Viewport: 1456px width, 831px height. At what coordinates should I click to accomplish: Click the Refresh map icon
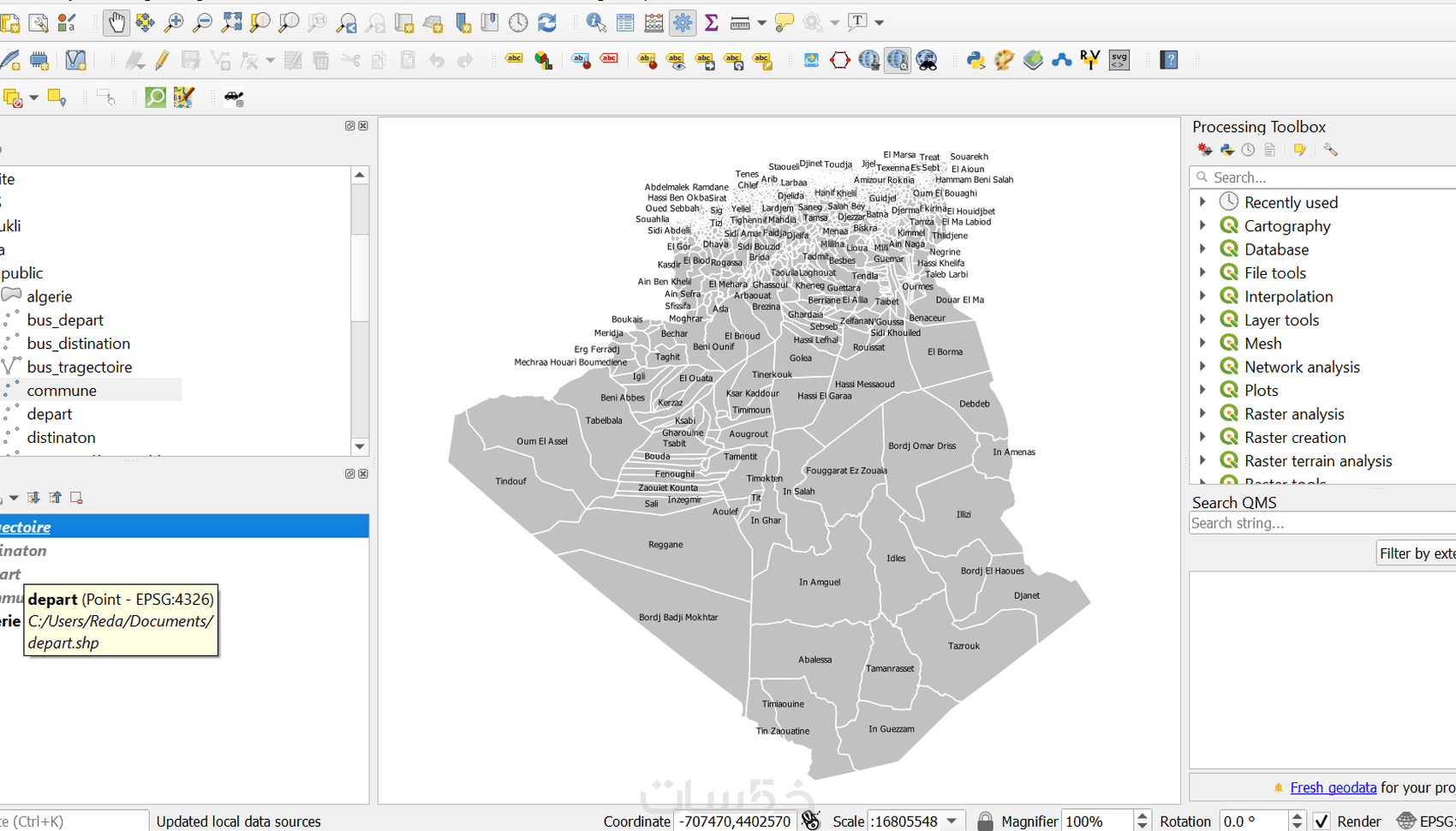pyautogui.click(x=547, y=22)
